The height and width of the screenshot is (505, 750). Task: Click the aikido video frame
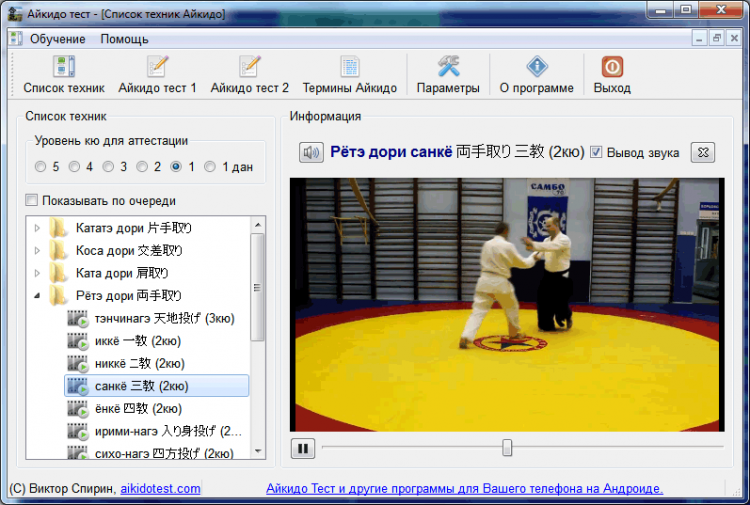(507, 305)
